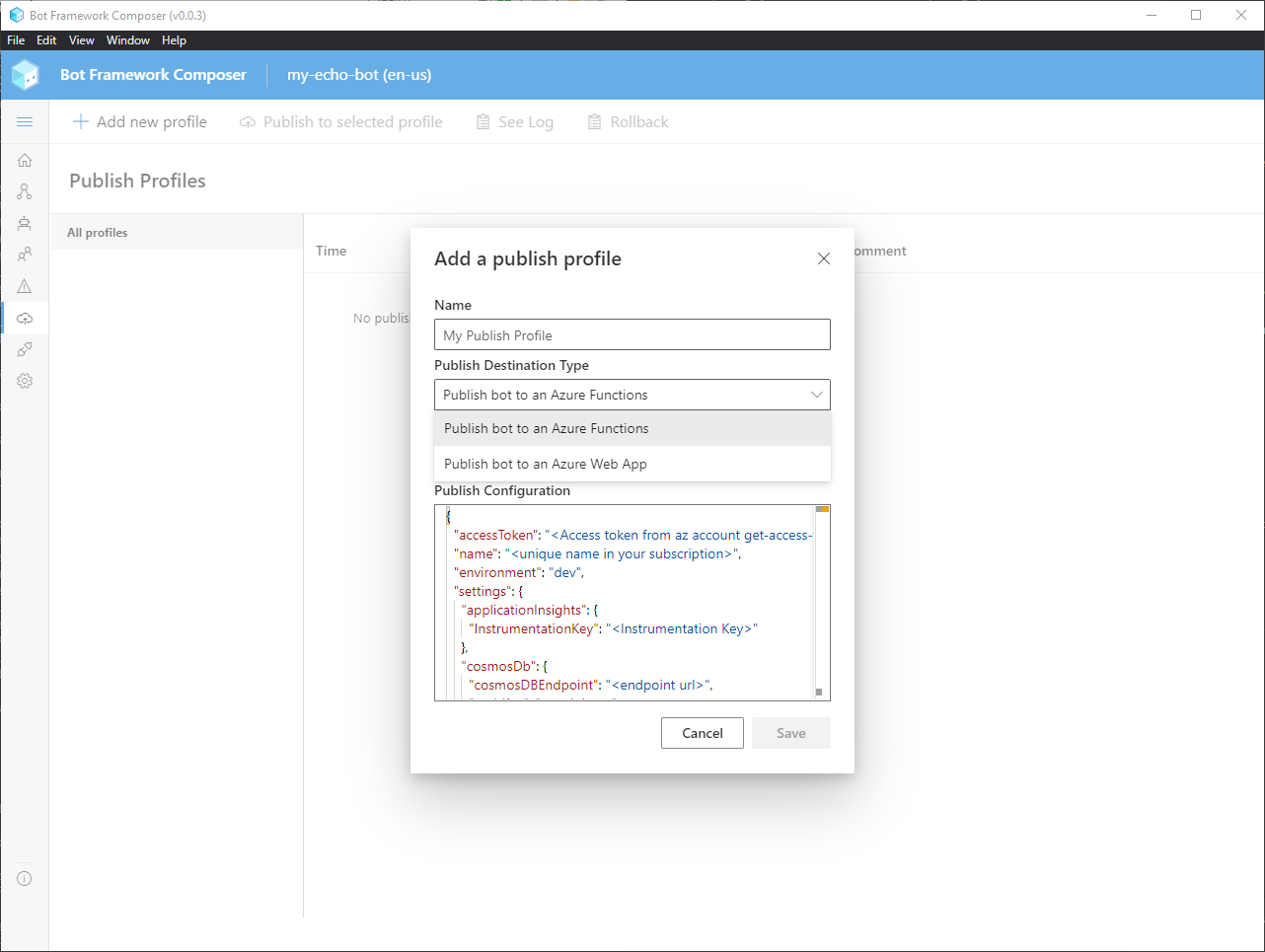Screen dimensions: 1265x952
Task: Open the Window menu
Action: click(x=128, y=40)
